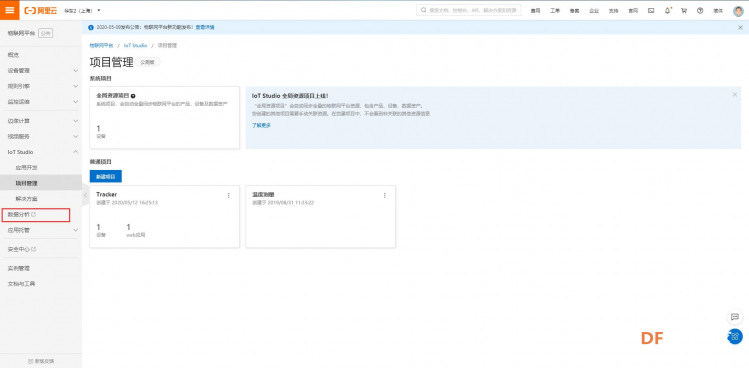Open 企业 in the top navigation
This screenshot has height=368, width=749.
(594, 11)
